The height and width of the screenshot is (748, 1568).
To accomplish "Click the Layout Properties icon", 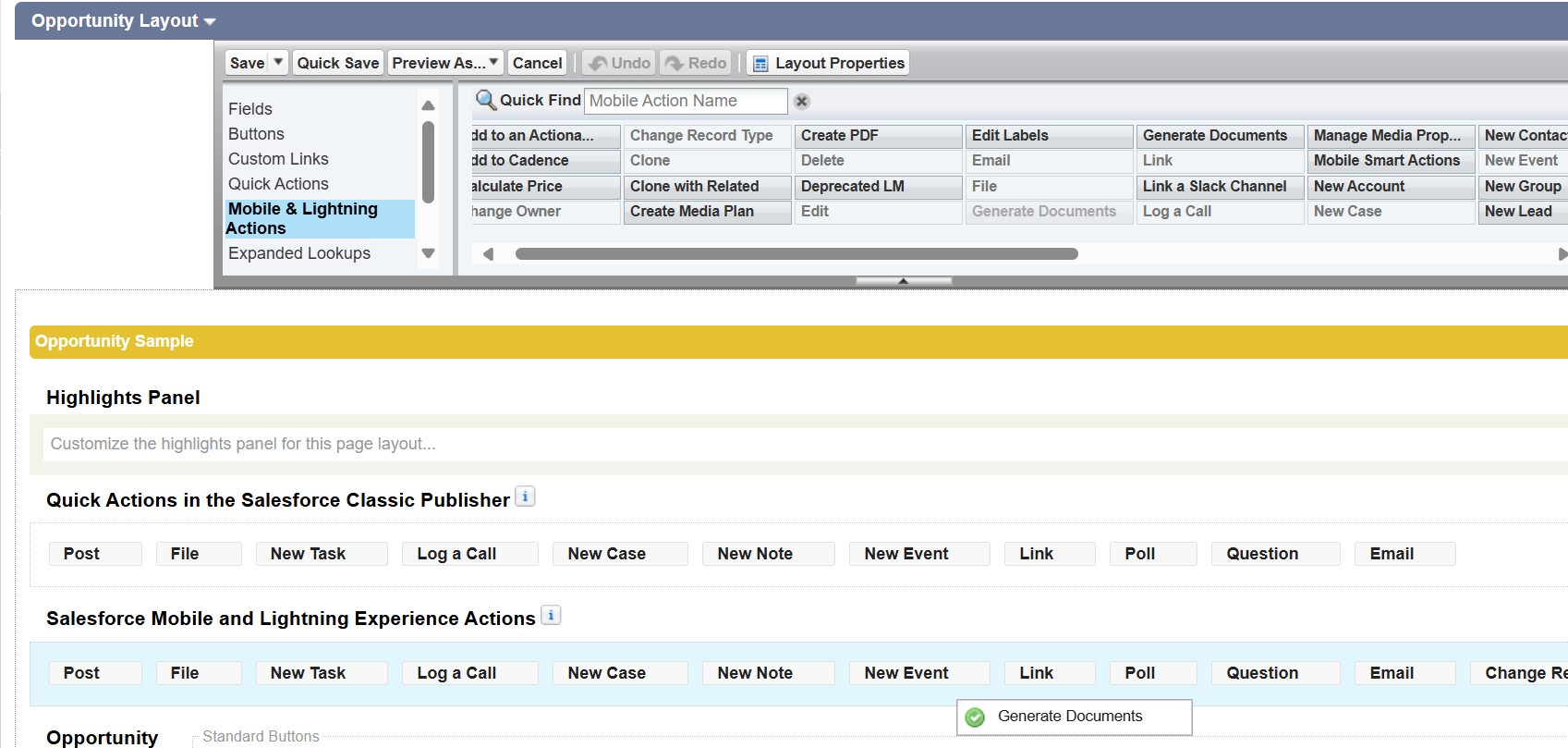I will tap(760, 64).
